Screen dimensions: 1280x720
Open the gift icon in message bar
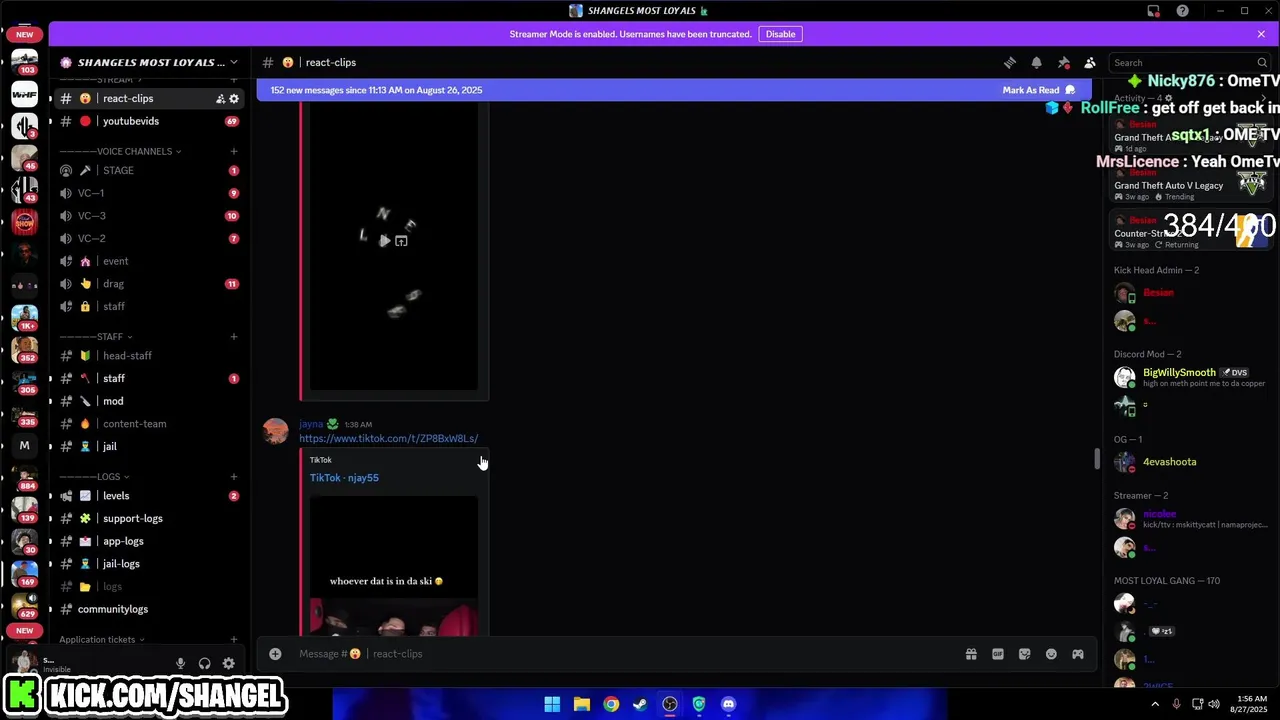pyautogui.click(x=971, y=654)
